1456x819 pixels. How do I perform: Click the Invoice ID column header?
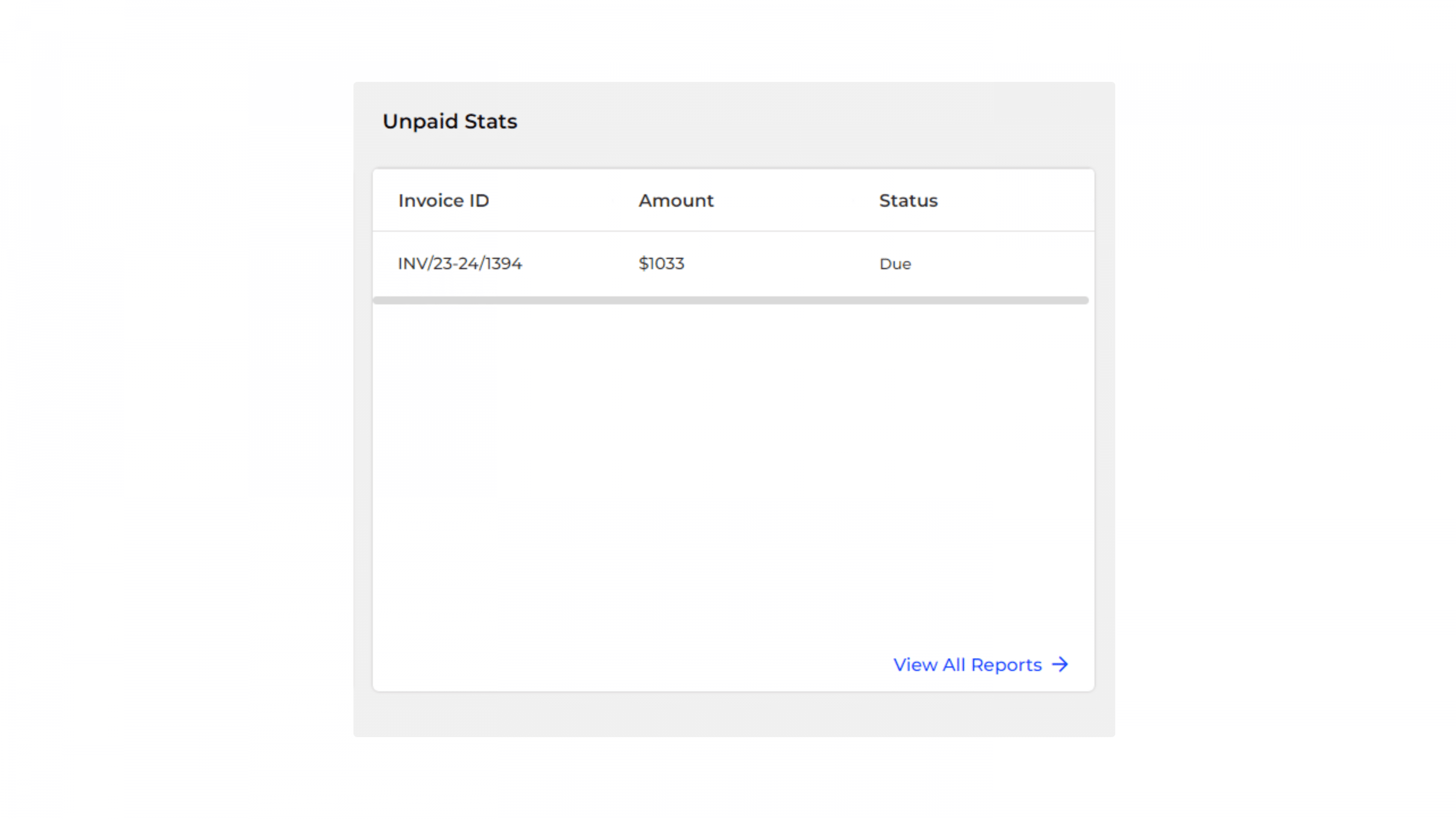pyautogui.click(x=444, y=201)
